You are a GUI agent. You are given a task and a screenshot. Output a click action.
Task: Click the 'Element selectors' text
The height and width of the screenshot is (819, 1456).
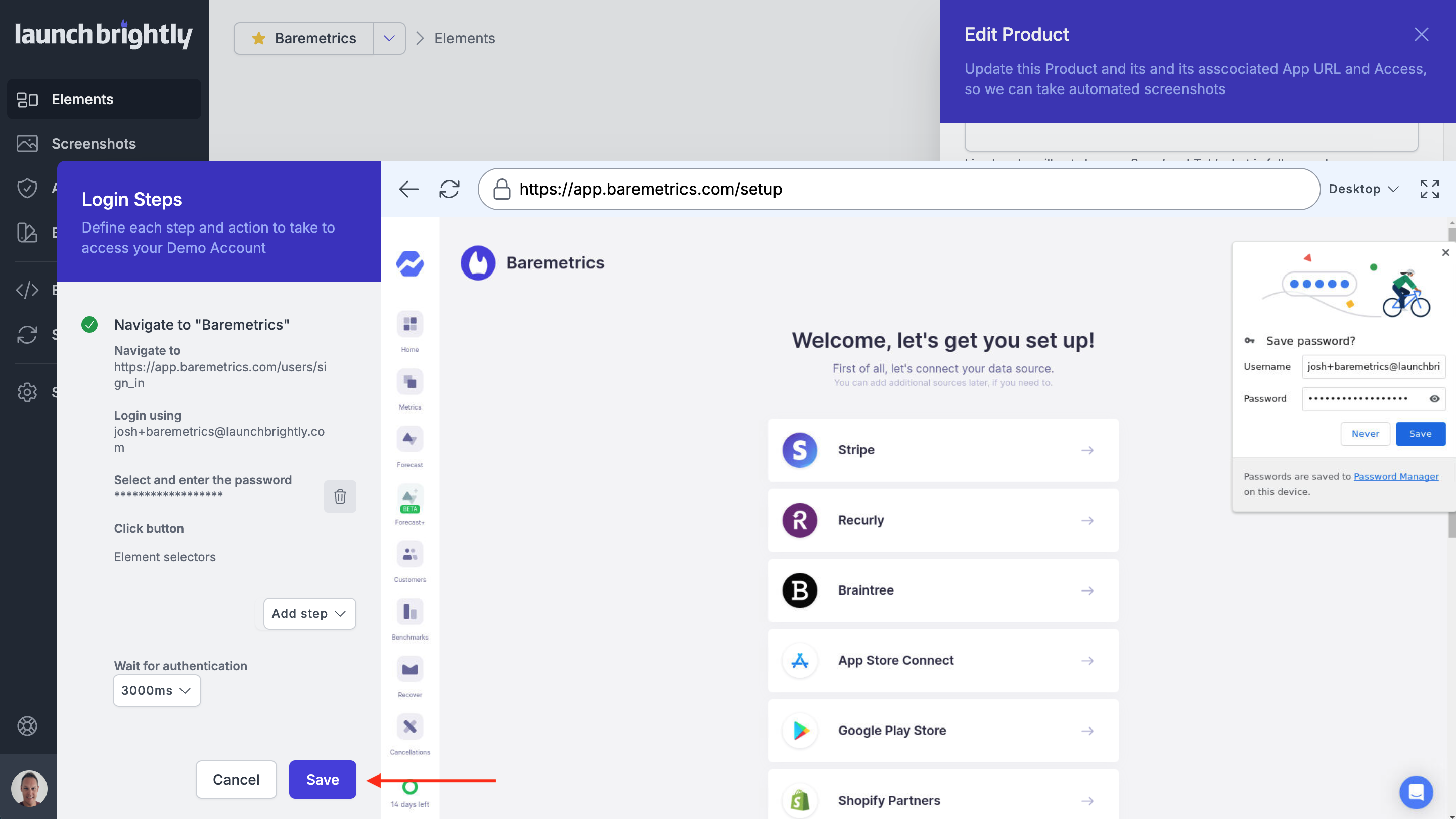(x=164, y=557)
